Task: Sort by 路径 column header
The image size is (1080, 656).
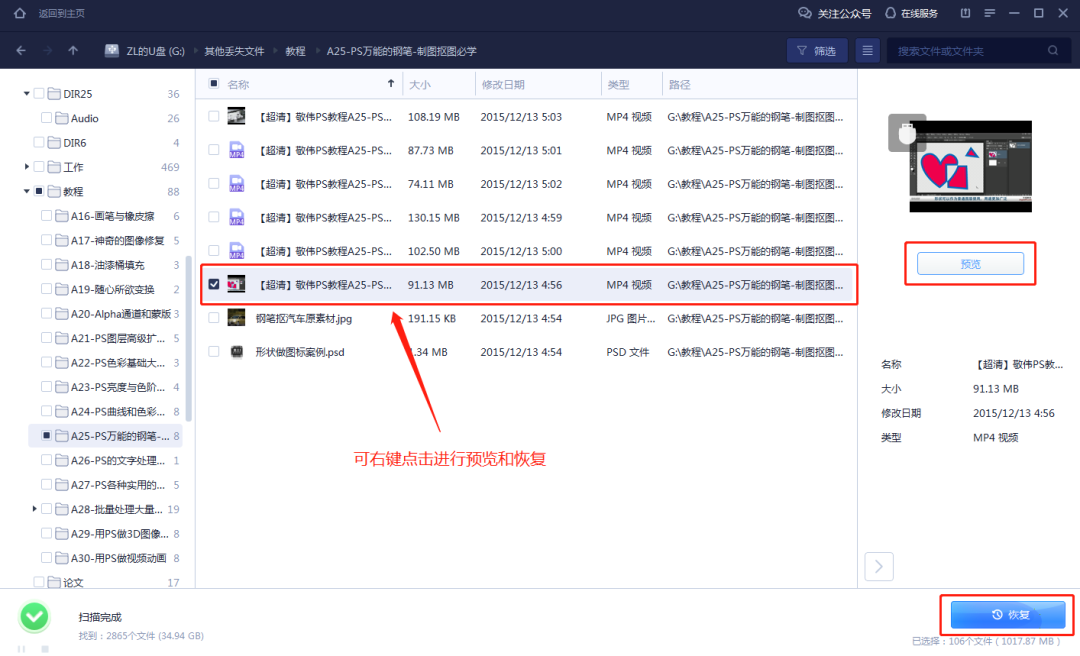Action: click(x=679, y=84)
